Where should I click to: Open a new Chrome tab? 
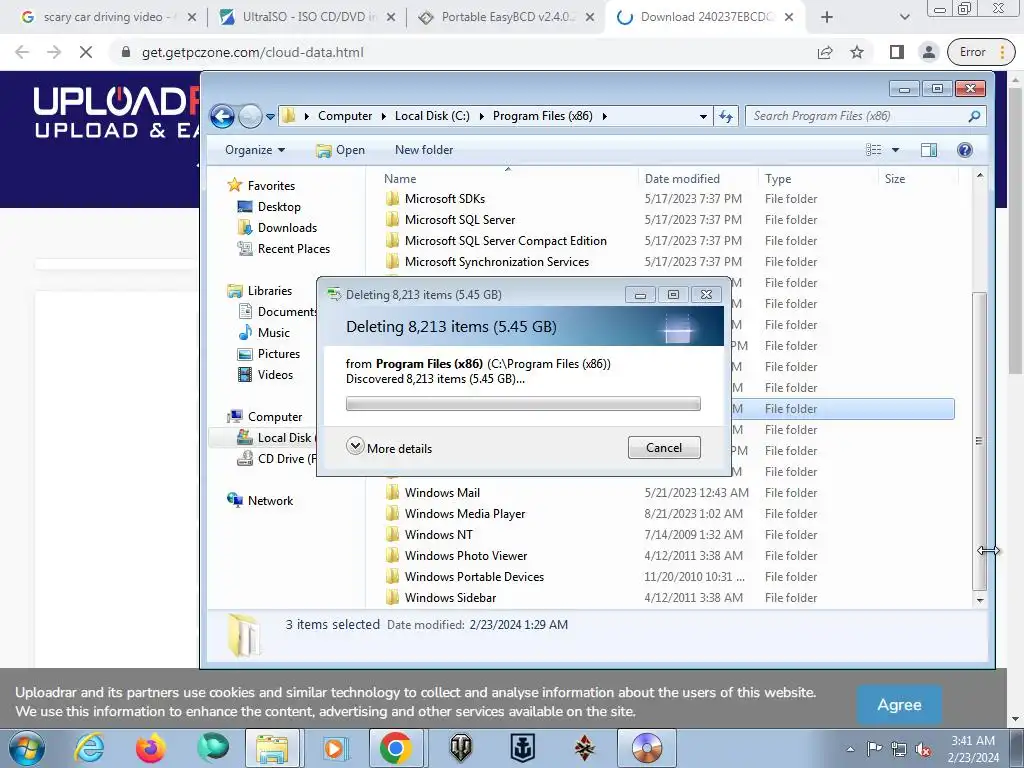tap(827, 17)
